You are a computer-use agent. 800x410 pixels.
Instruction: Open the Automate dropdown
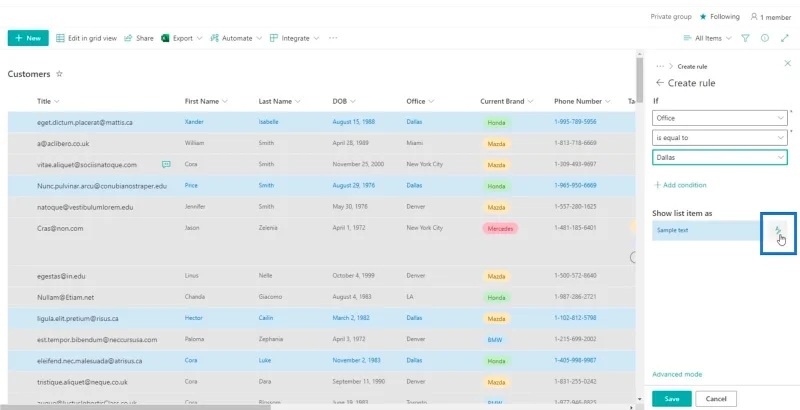pyautogui.click(x=236, y=38)
